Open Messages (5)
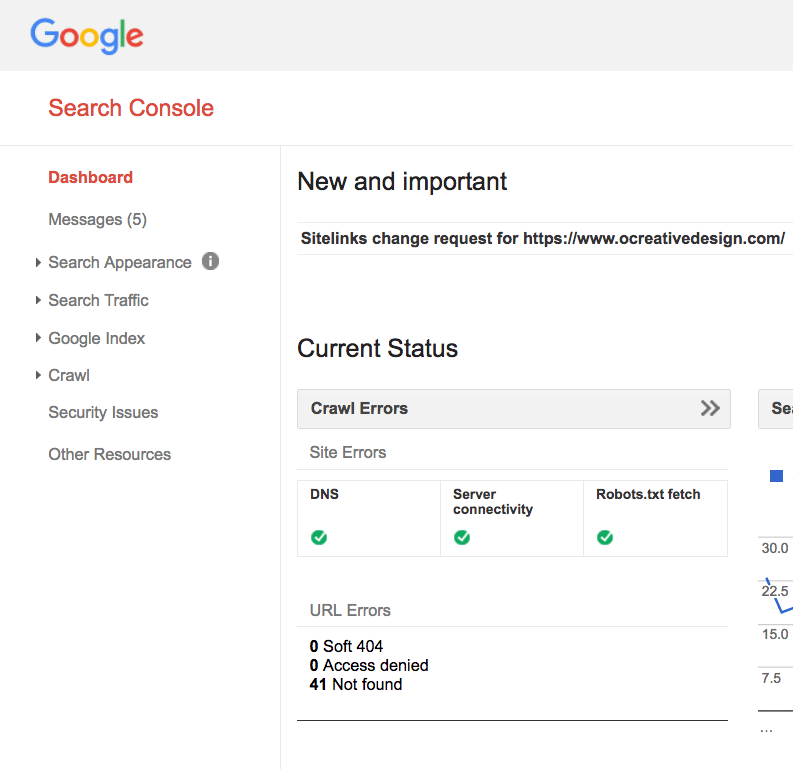793x769 pixels. [x=98, y=219]
